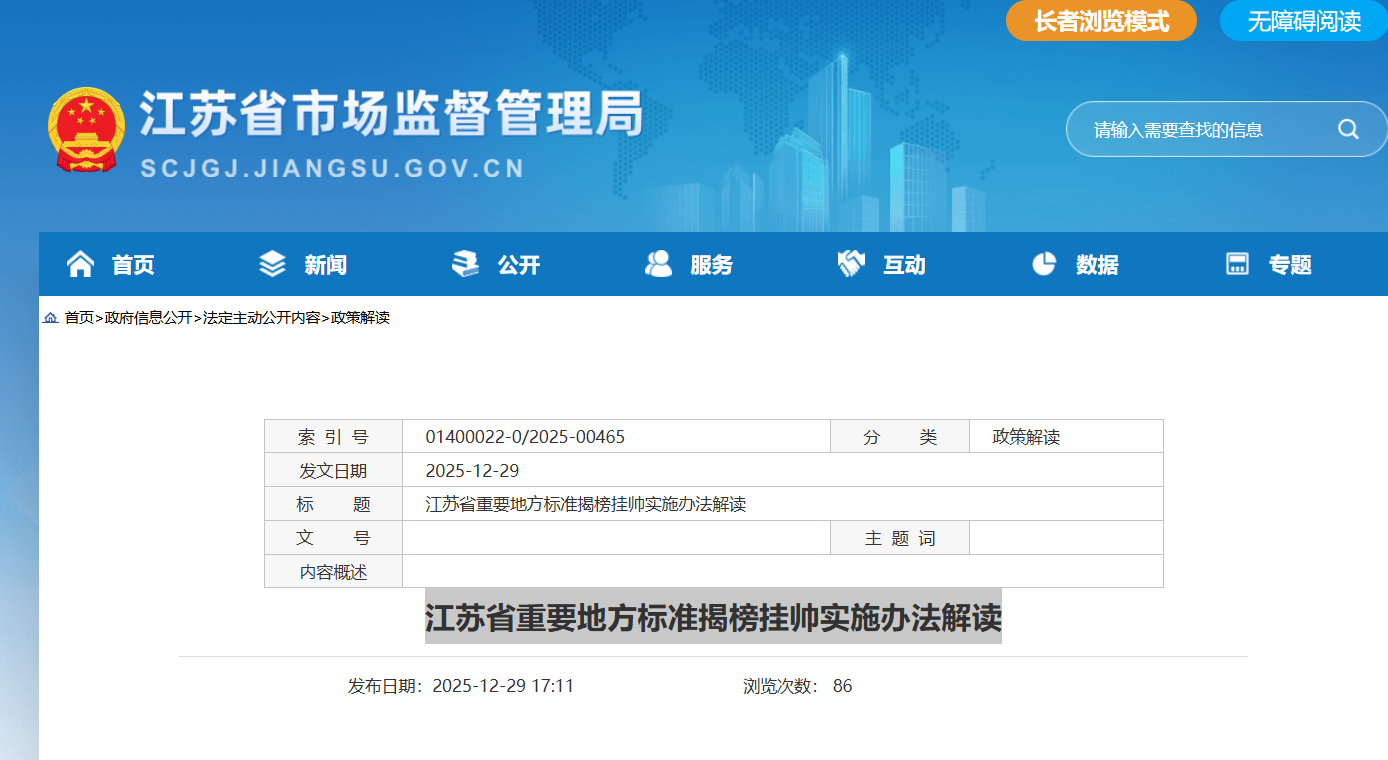Click the 专题 calendar-style icon
Image resolution: width=1388 pixels, height=760 pixels.
click(x=1237, y=264)
